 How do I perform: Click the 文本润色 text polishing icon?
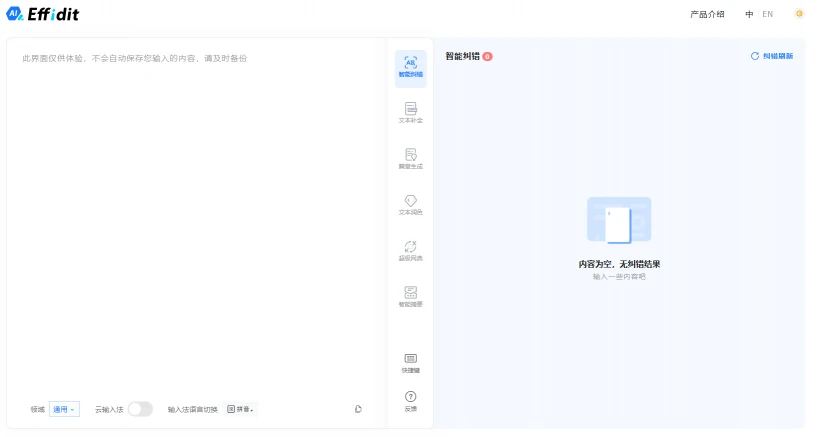pos(410,204)
